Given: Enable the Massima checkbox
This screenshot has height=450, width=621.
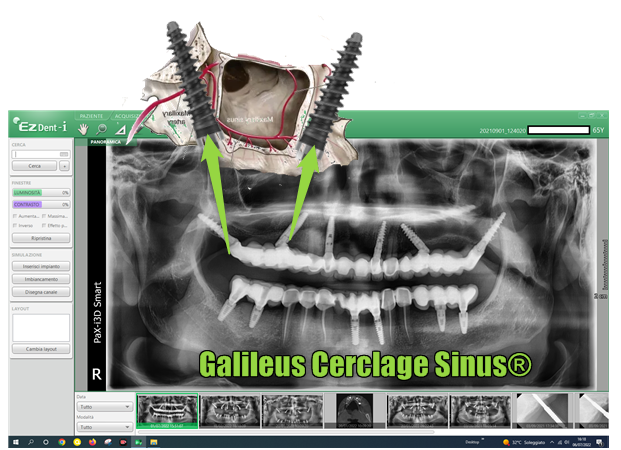Looking at the screenshot, I should coord(44,216).
